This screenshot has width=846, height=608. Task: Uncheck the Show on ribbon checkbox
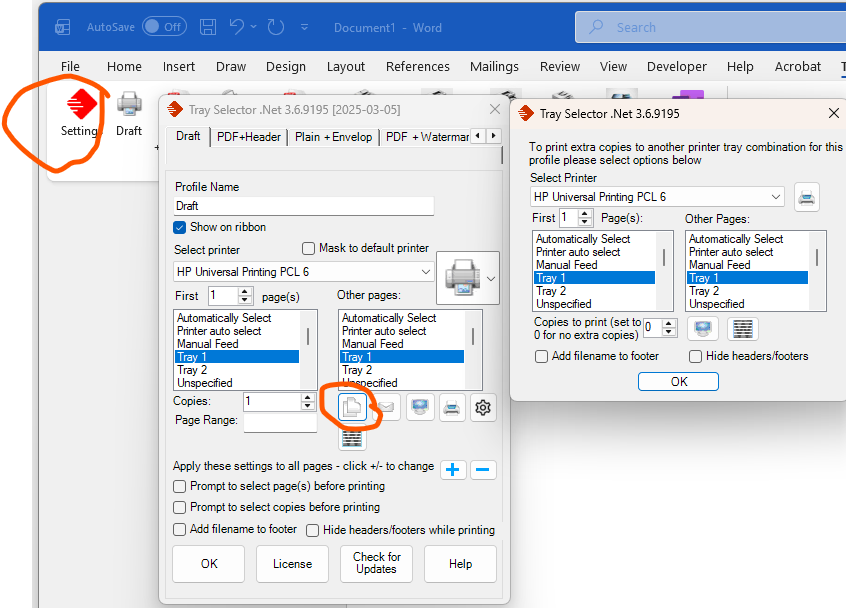[181, 227]
